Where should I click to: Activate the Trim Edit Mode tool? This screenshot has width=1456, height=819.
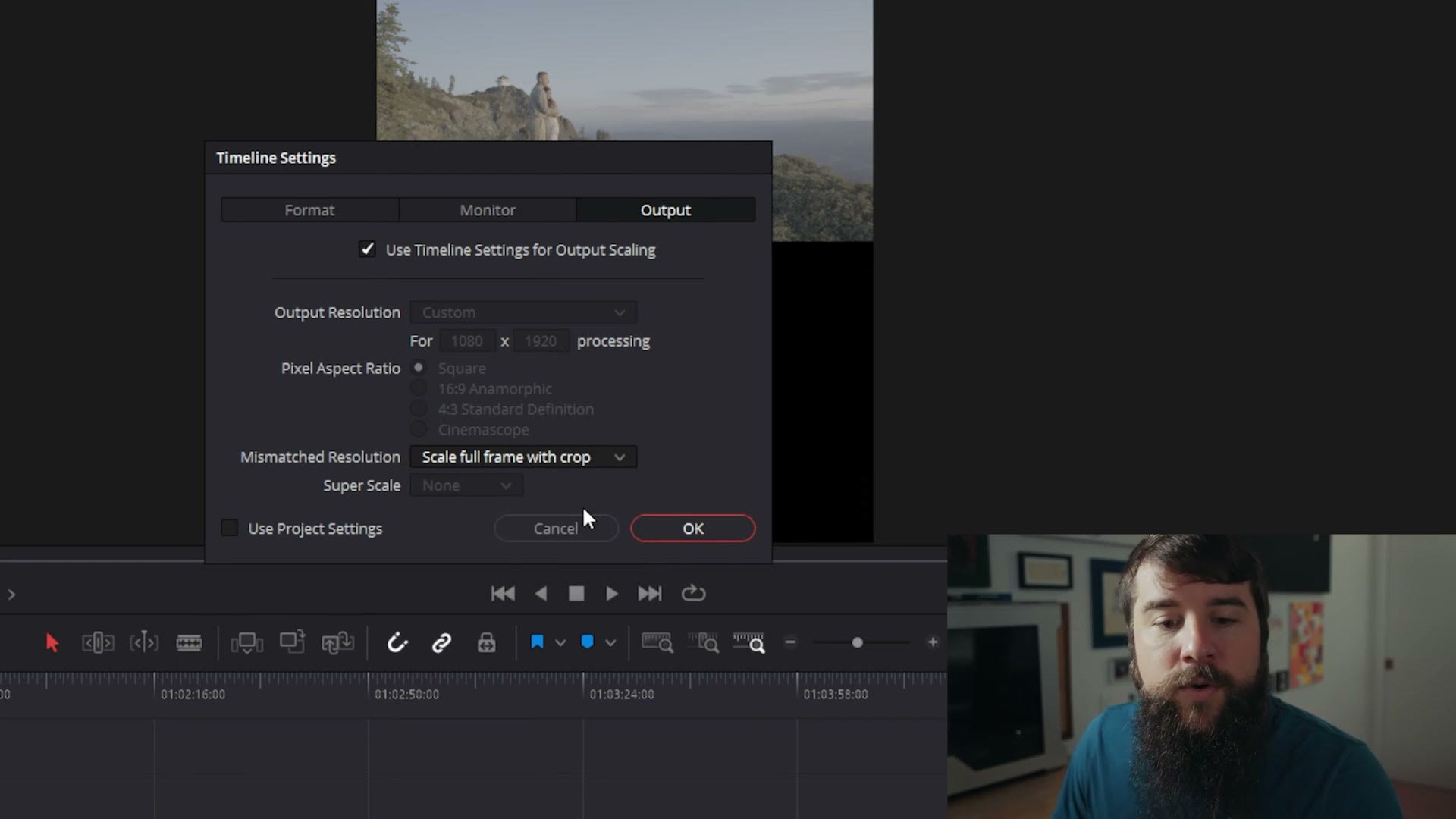point(98,643)
